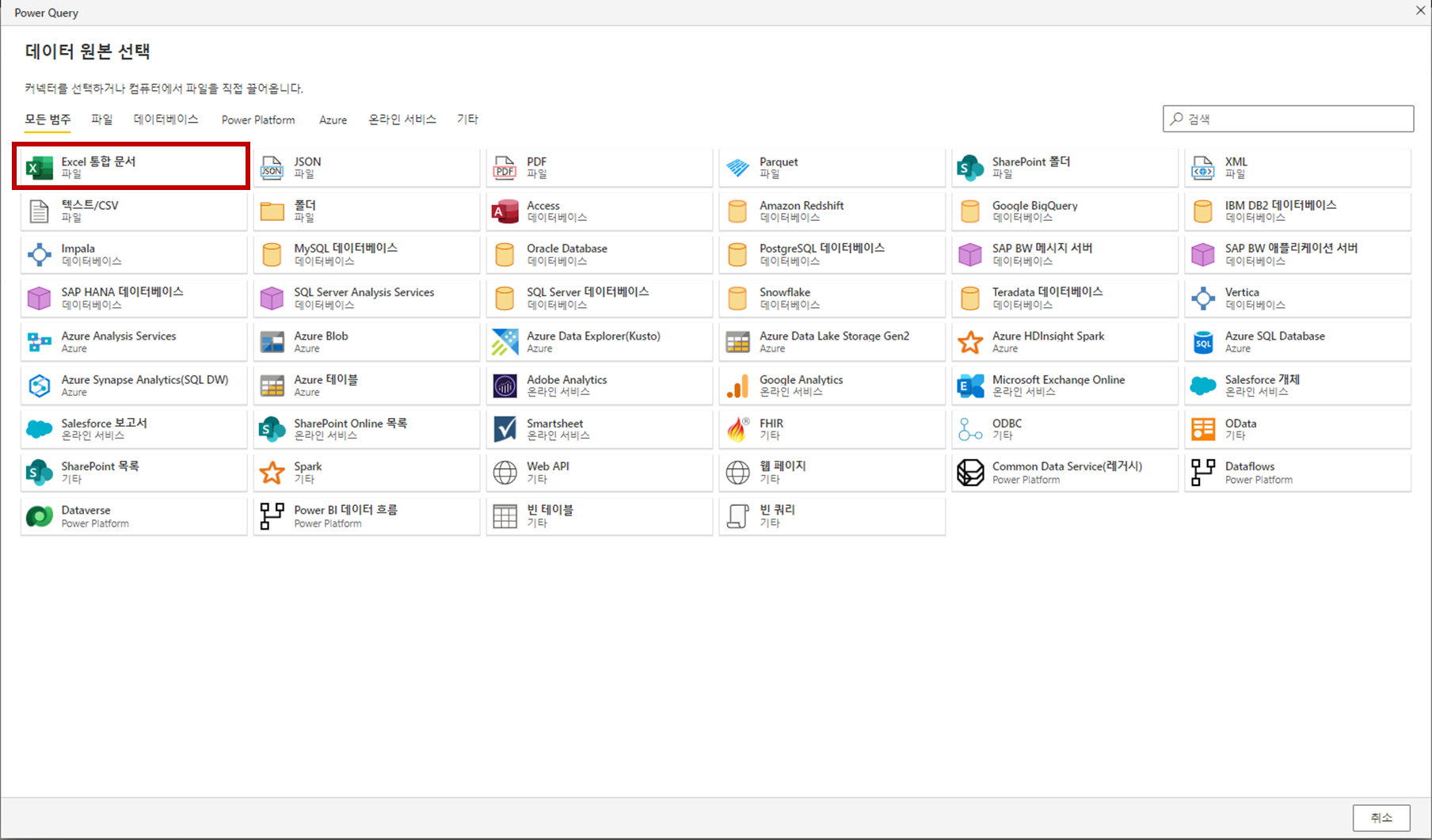Choose the JSON file connector icon
This screenshot has height=840, width=1432.
(x=272, y=168)
